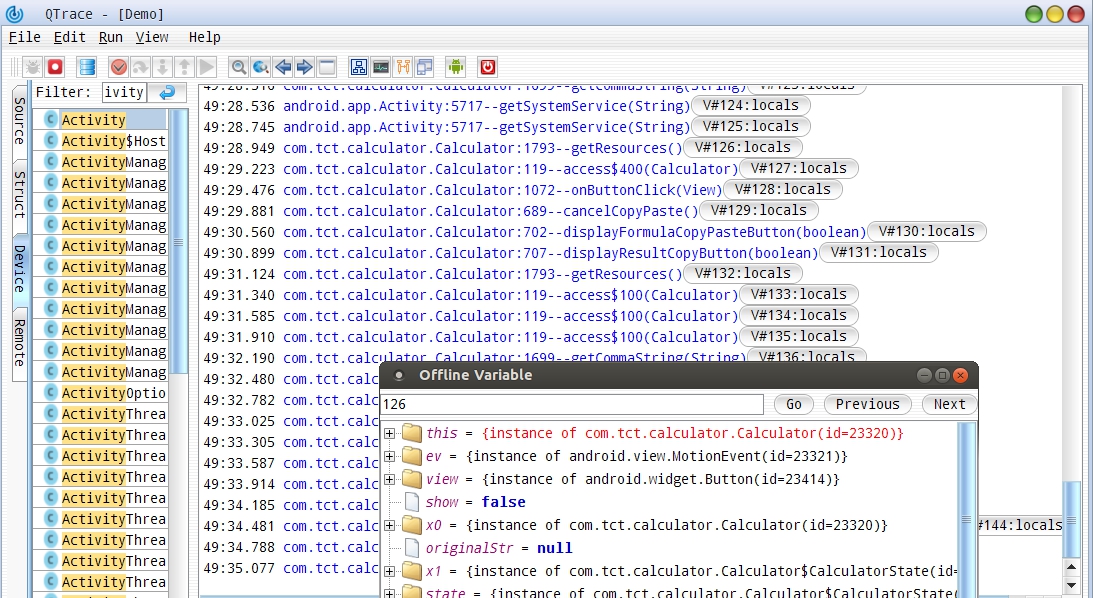1093x598 pixels.
Task: Select the Android device icon on toolbar
Action: pos(455,67)
